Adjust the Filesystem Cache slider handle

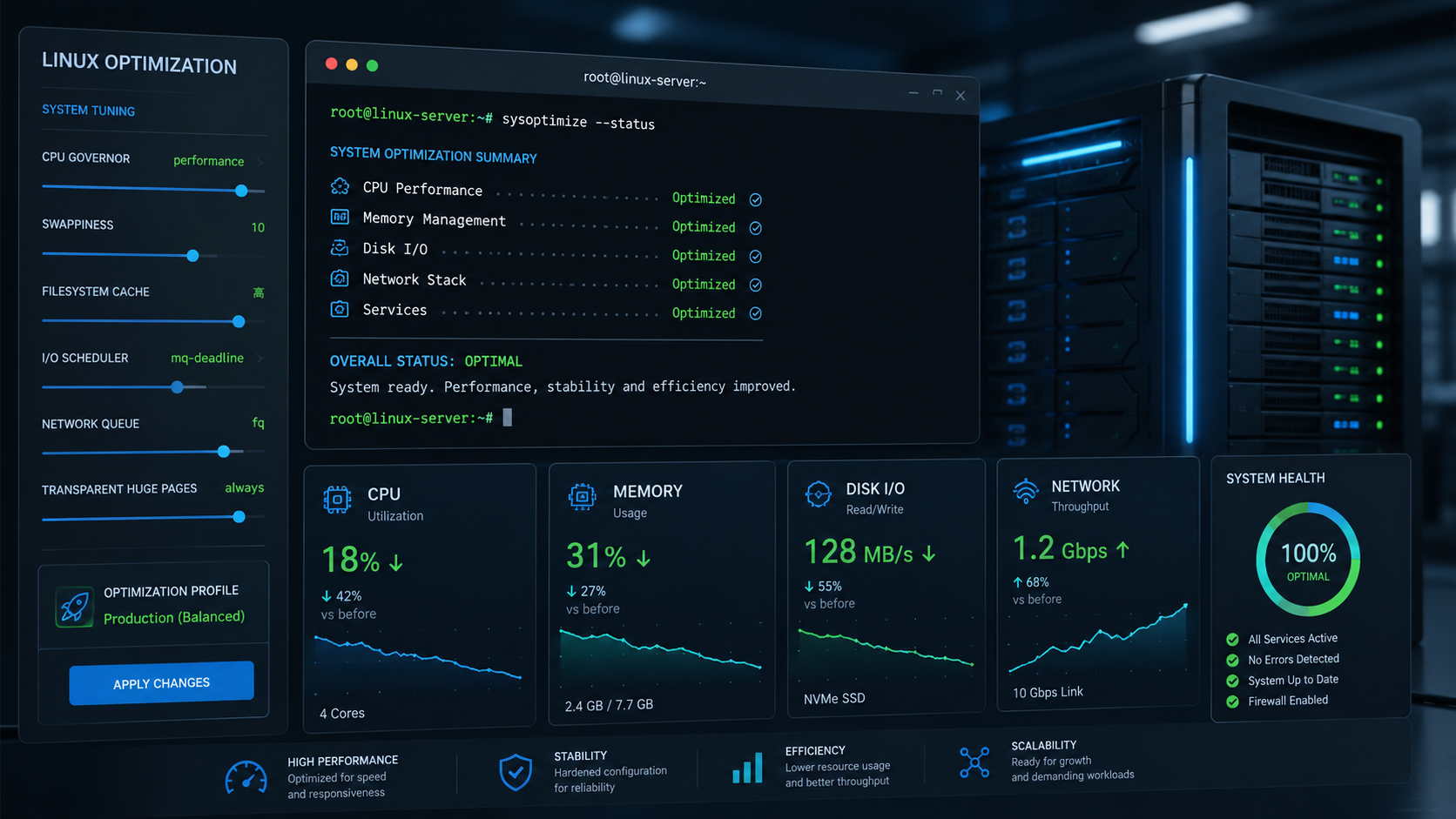coord(239,322)
